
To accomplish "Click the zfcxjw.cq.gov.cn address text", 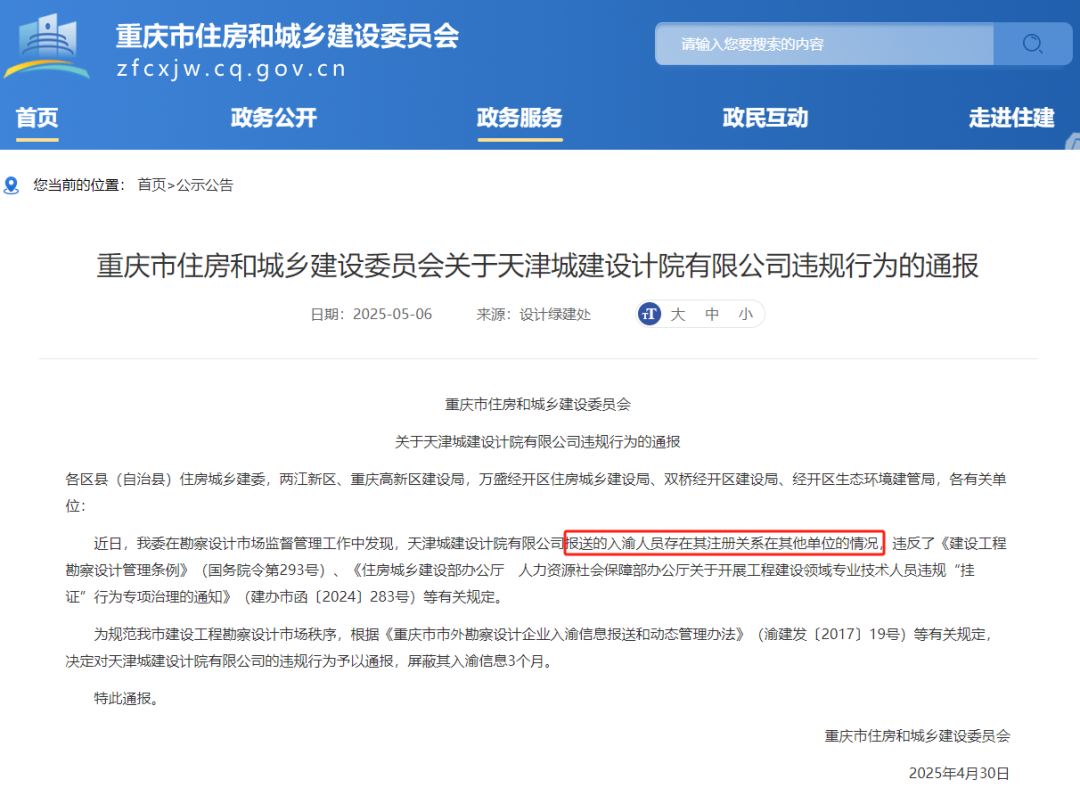I will pyautogui.click(x=231, y=69).
